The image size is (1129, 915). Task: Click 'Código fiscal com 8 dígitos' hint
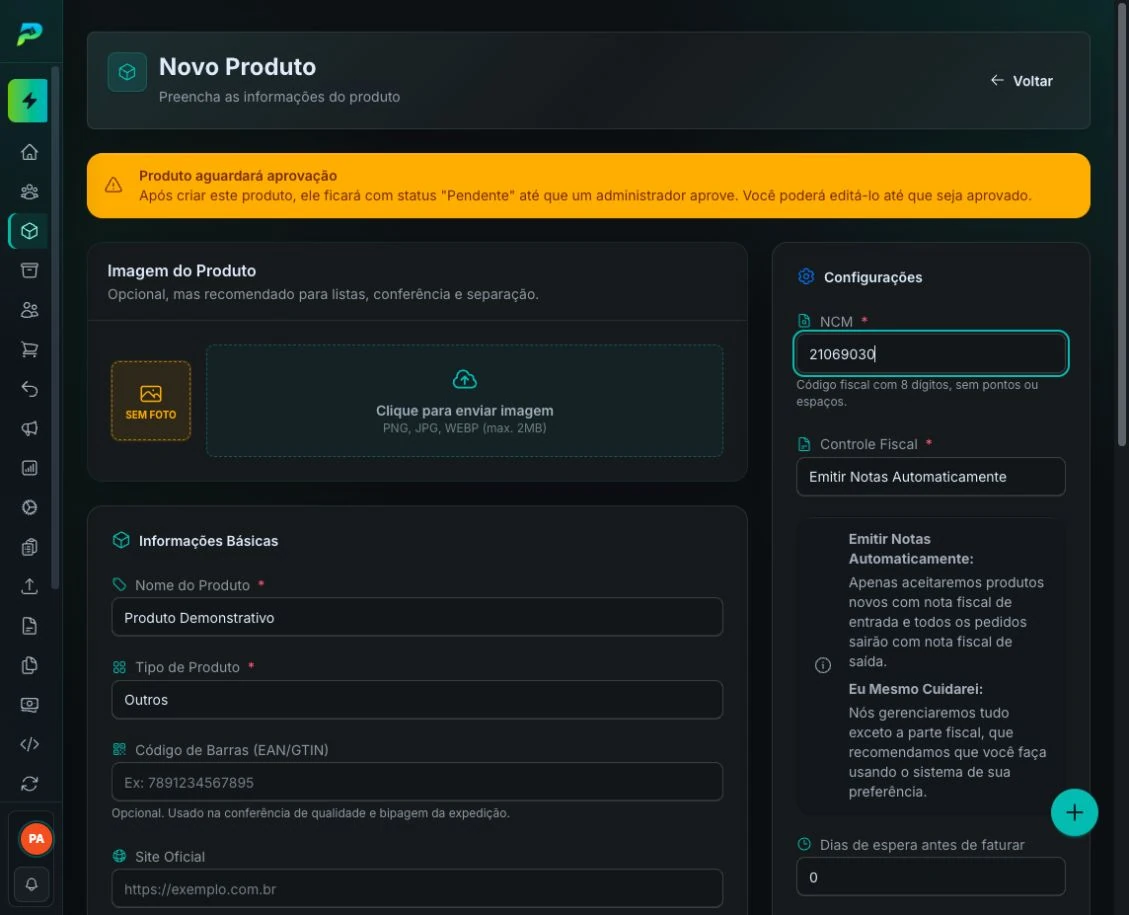917,392
